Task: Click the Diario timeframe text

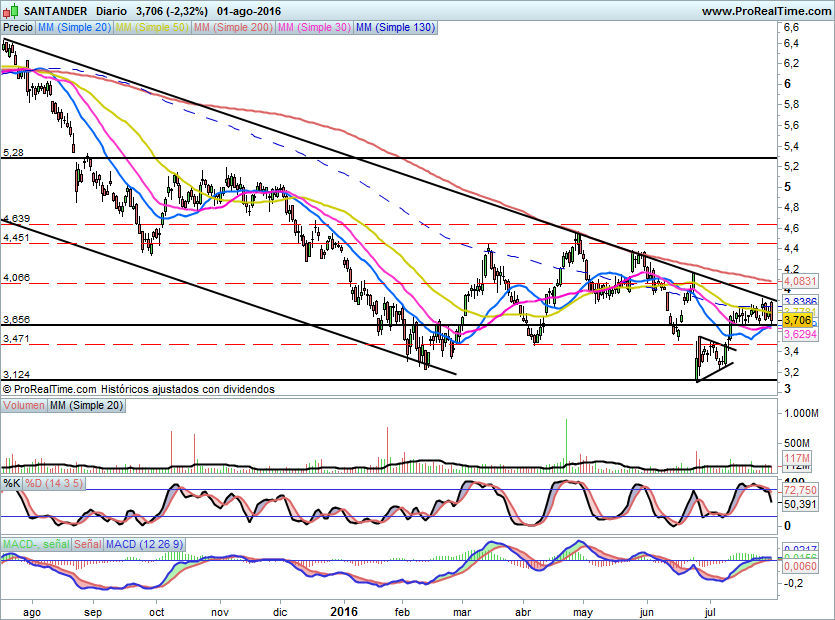Action: (x=111, y=11)
